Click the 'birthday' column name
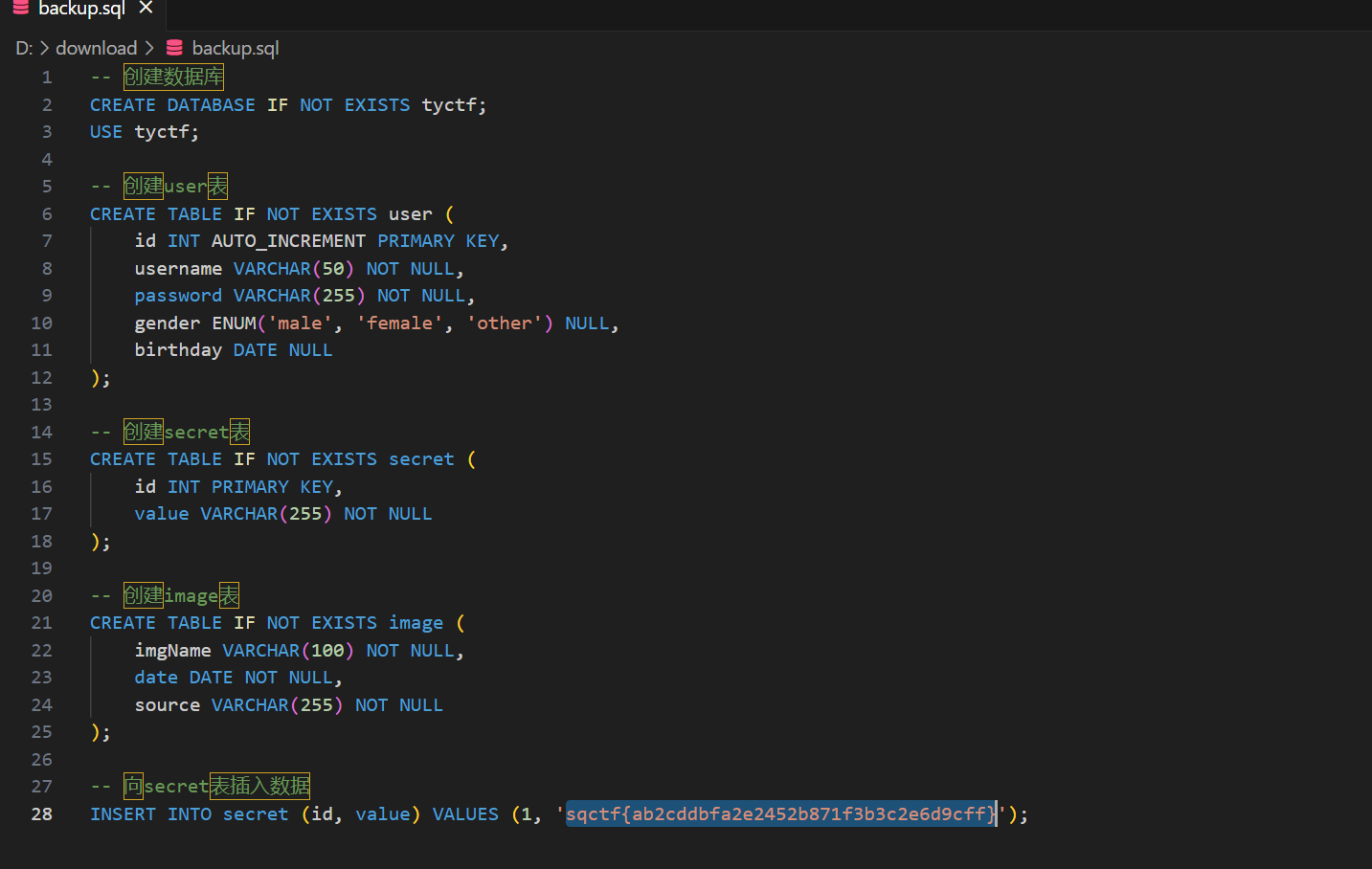The height and width of the screenshot is (869, 1372). 178,350
